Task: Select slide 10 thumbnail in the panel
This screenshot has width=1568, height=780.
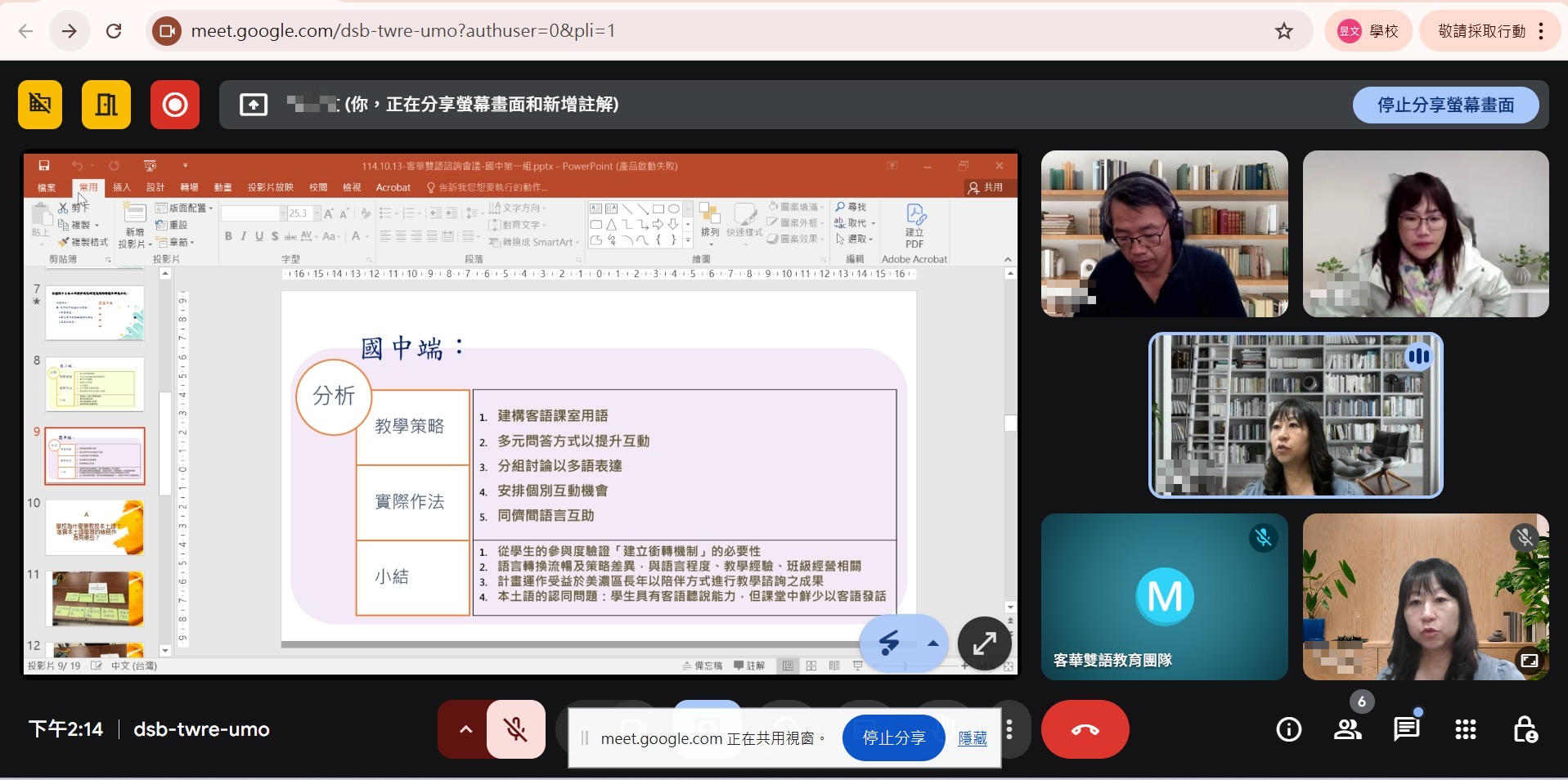Action: [x=95, y=528]
